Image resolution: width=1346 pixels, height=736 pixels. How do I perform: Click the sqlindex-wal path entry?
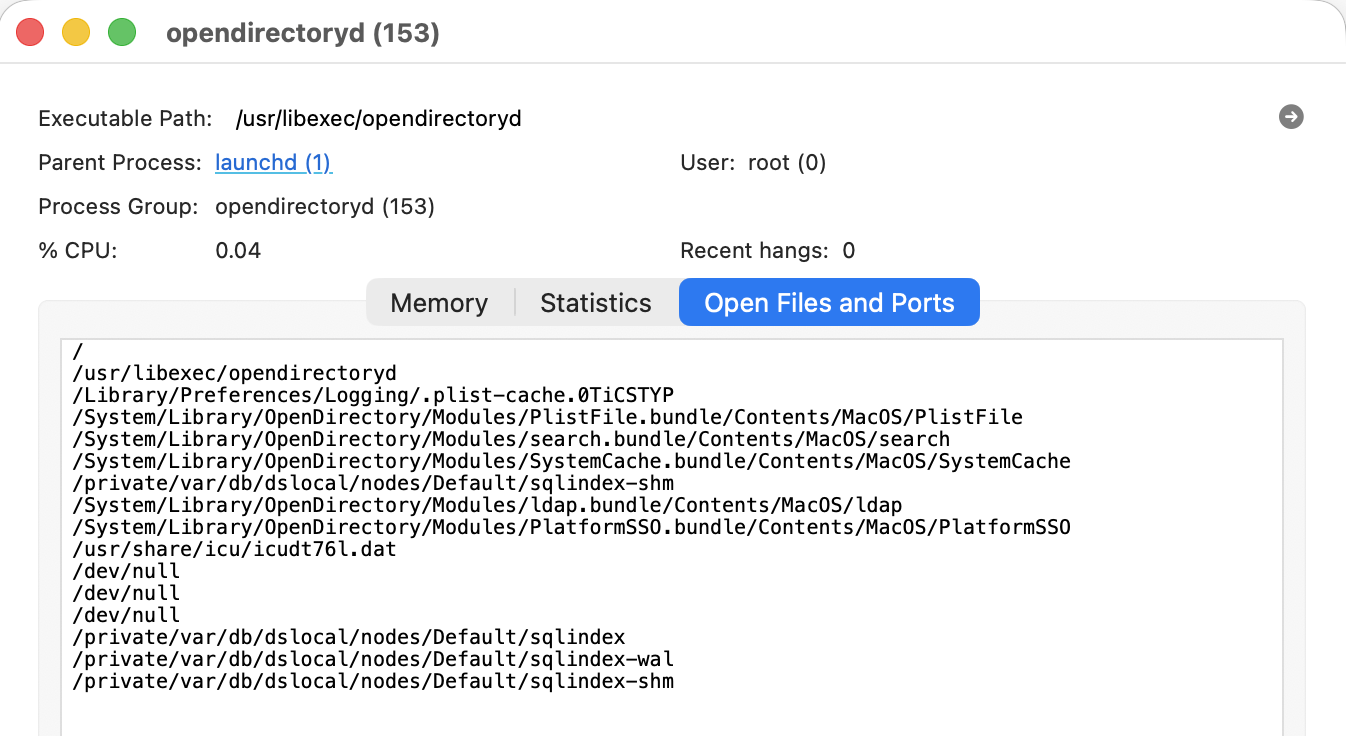click(373, 659)
